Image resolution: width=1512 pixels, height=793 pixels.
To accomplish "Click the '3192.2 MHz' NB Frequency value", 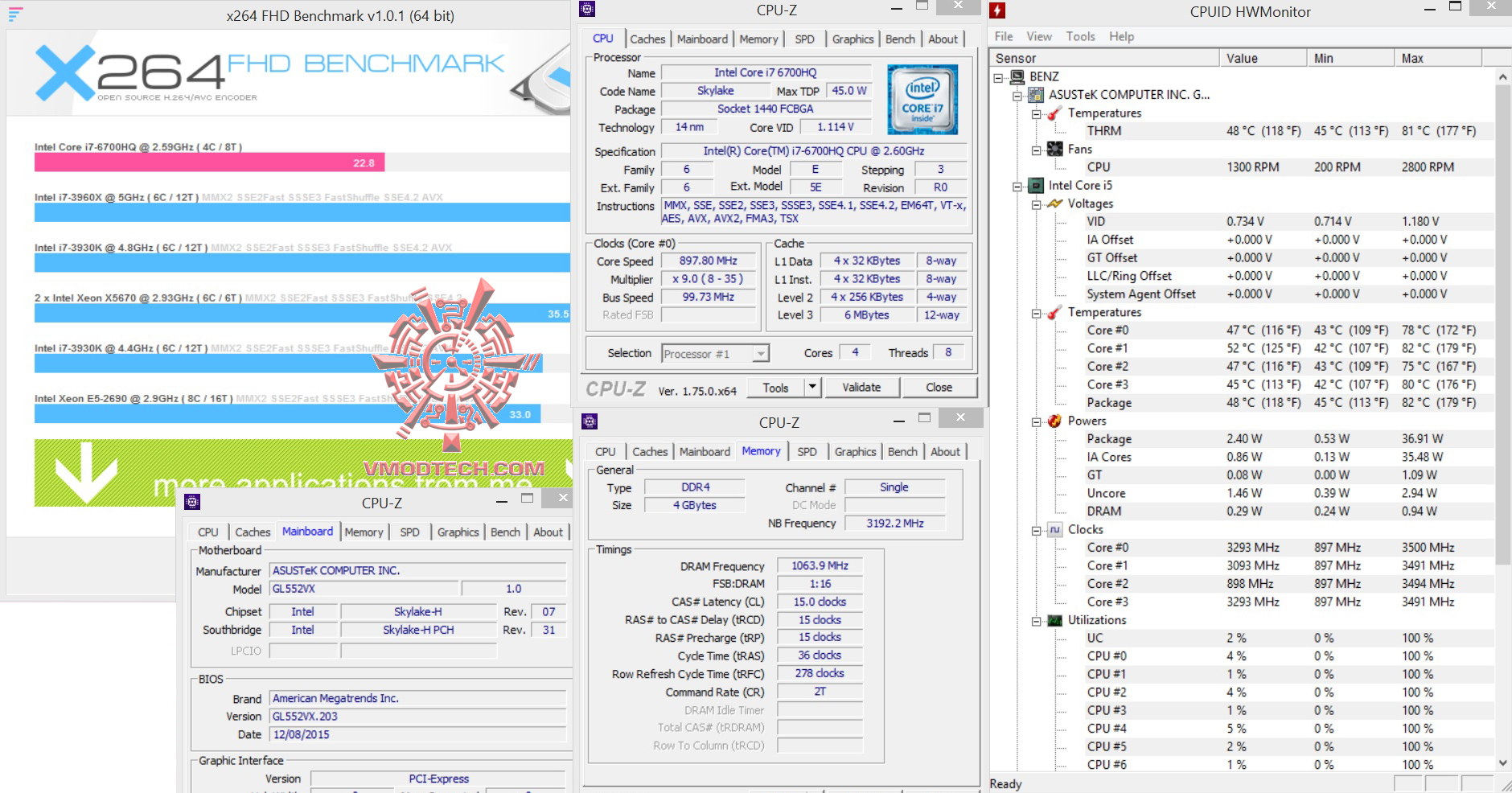I will click(894, 524).
